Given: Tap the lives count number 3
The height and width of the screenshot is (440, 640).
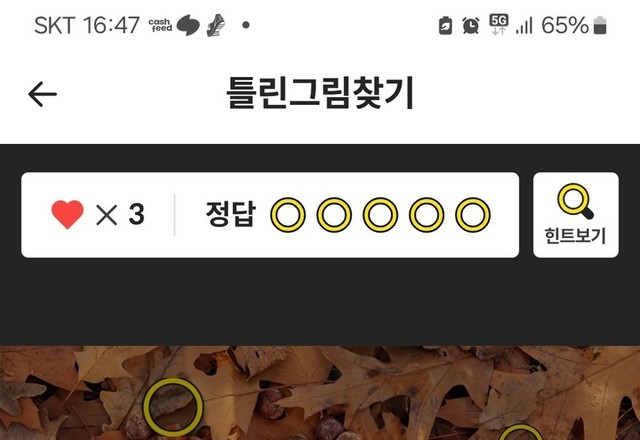Looking at the screenshot, I should point(136,214).
